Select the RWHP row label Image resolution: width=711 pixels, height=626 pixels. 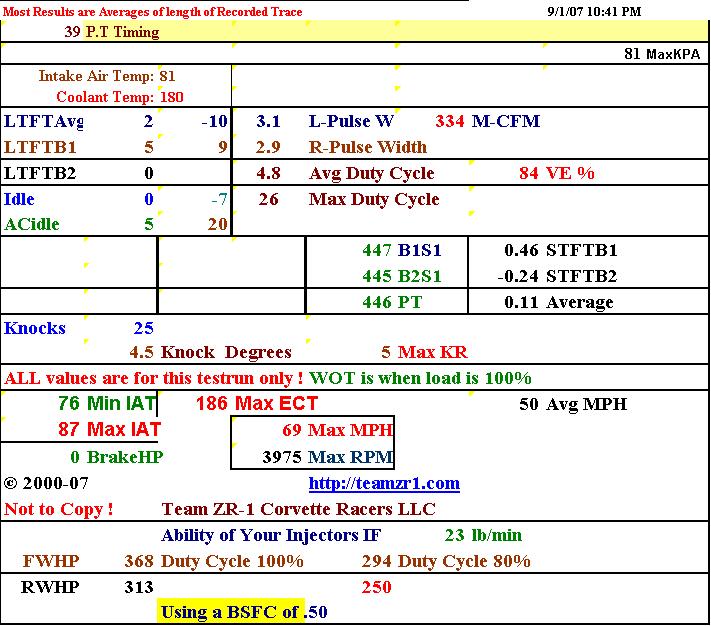tap(49, 588)
